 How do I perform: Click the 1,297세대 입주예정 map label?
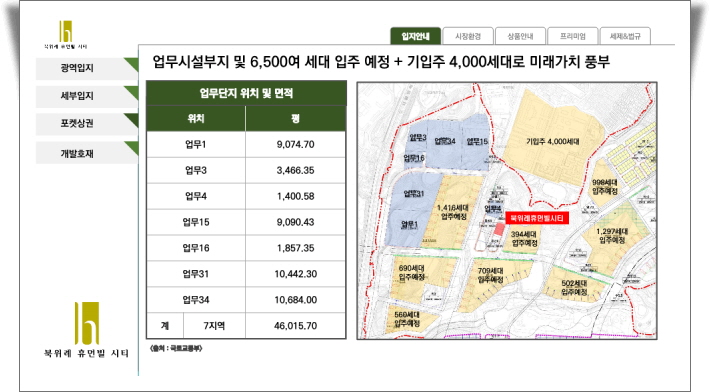pyautogui.click(x=612, y=236)
